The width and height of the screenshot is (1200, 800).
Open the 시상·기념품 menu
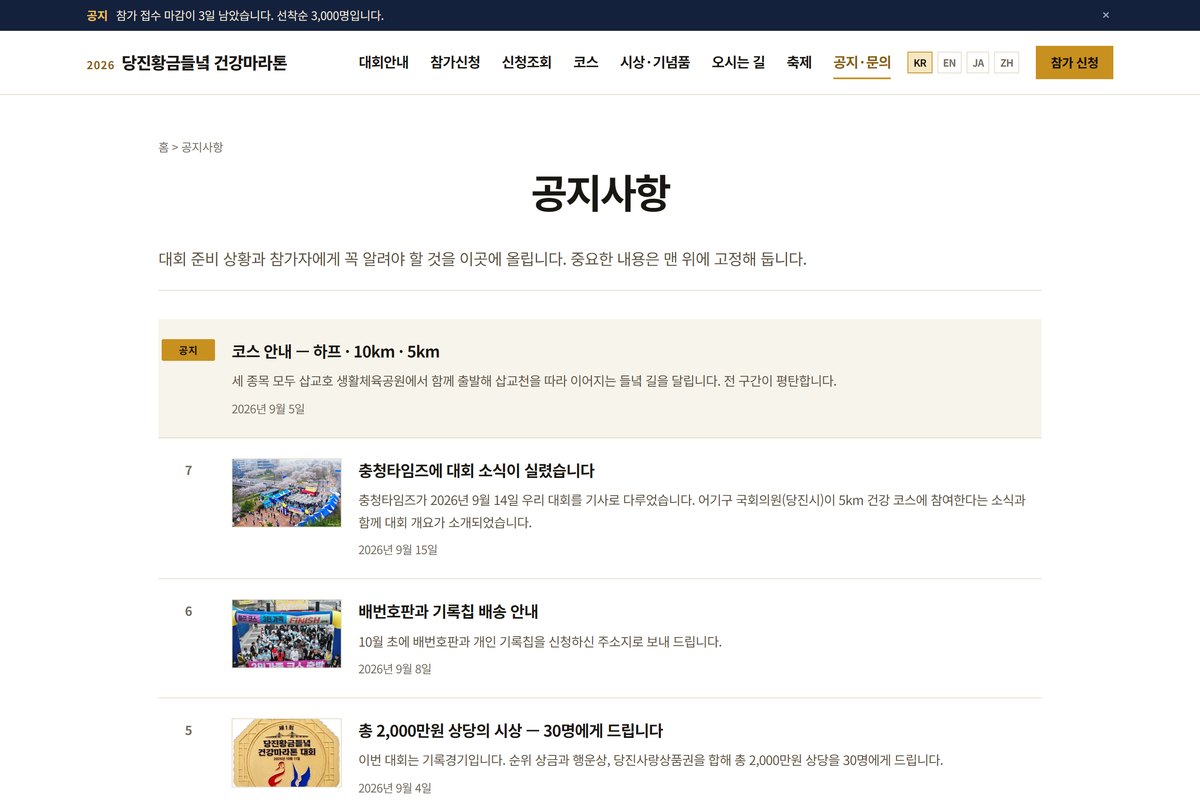[x=655, y=62]
